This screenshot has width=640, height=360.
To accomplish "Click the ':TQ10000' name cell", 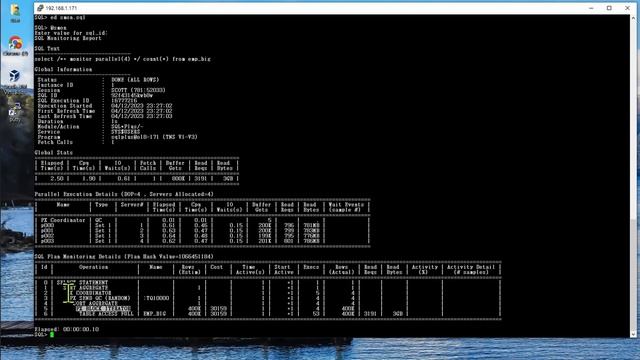I will click(156, 298).
